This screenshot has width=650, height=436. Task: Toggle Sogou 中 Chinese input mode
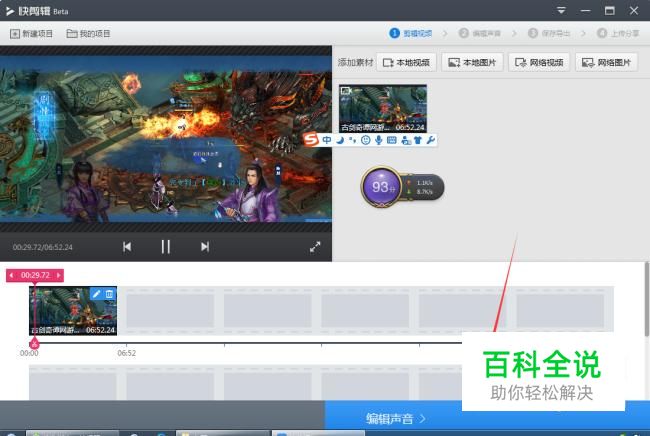[x=327, y=140]
